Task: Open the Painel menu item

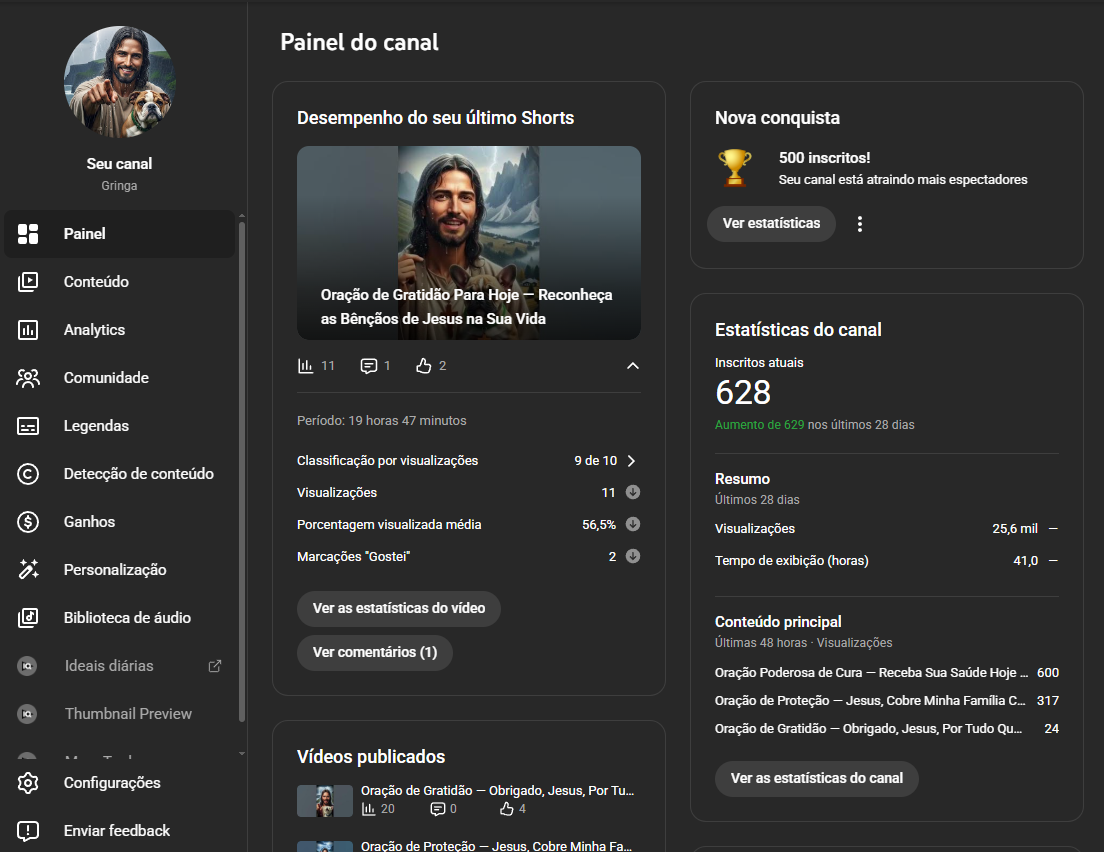Action: 120,234
